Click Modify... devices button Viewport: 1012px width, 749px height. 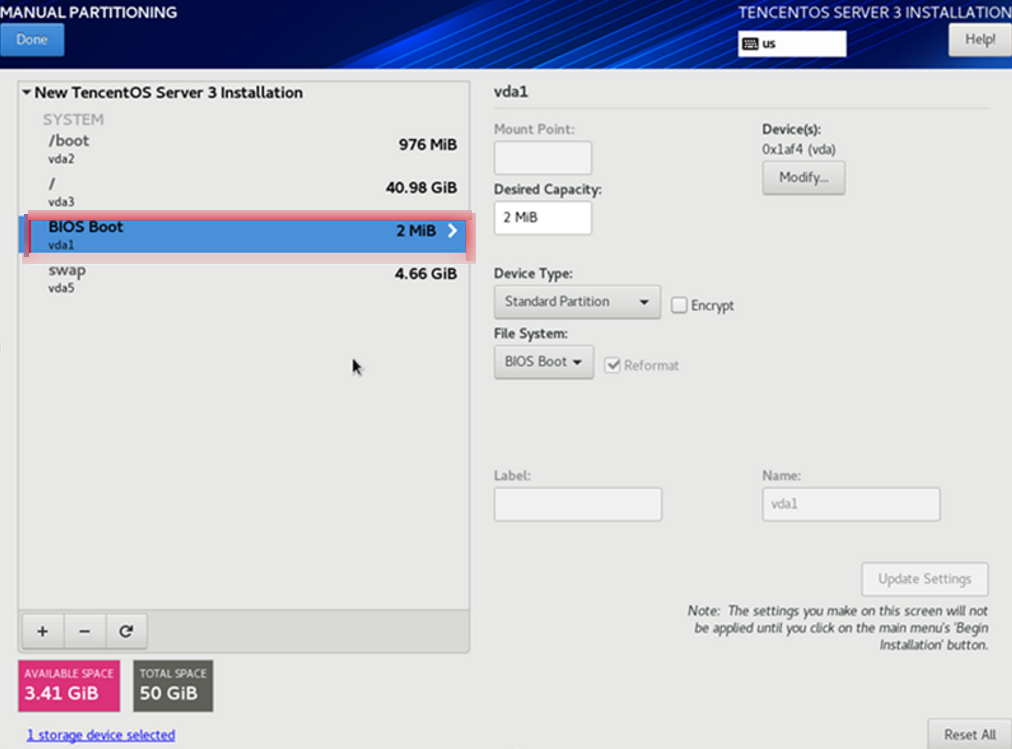[x=804, y=177]
